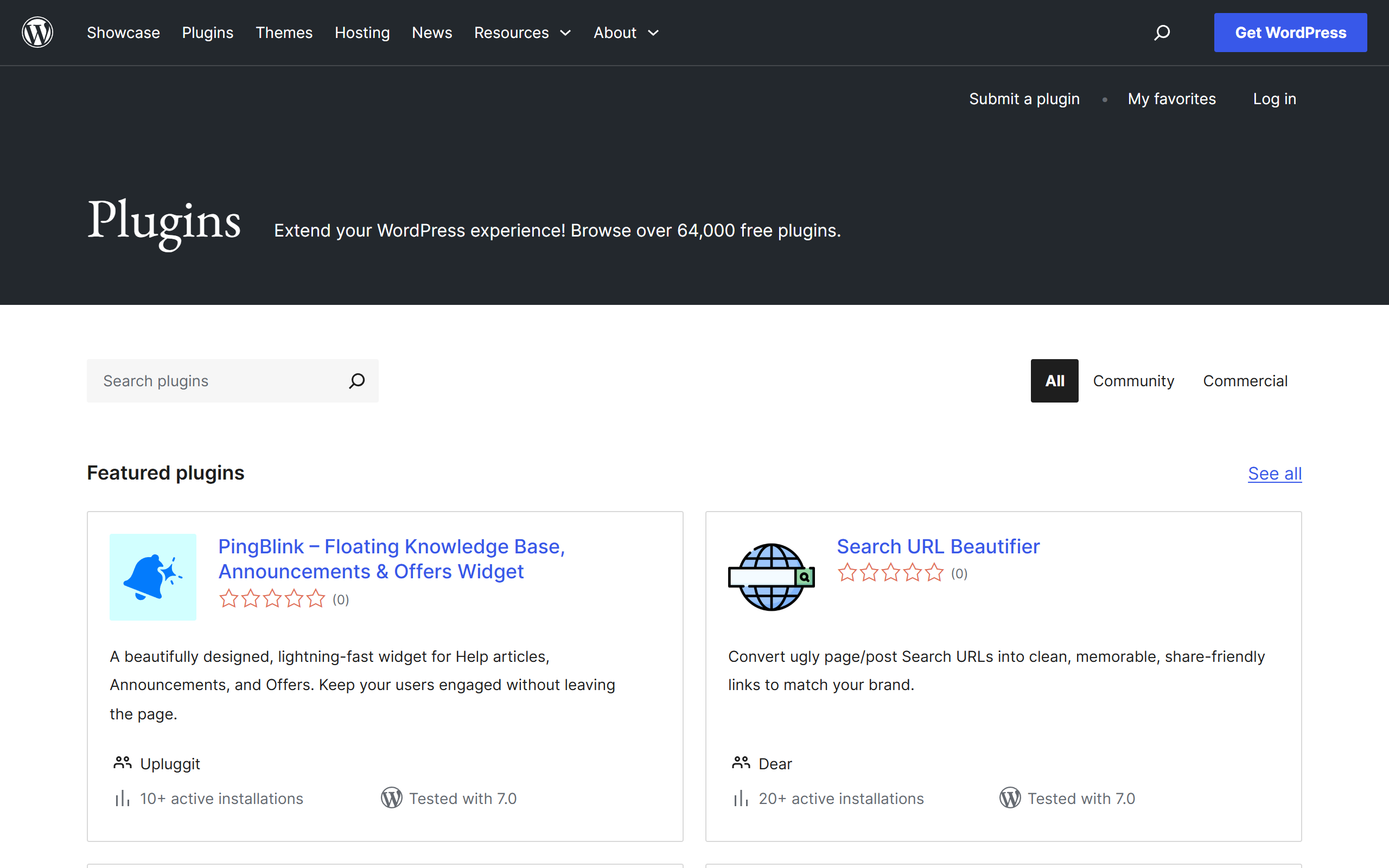Click the PingBlink bell plugin icon
This screenshot has height=868, width=1389.
[x=152, y=577]
